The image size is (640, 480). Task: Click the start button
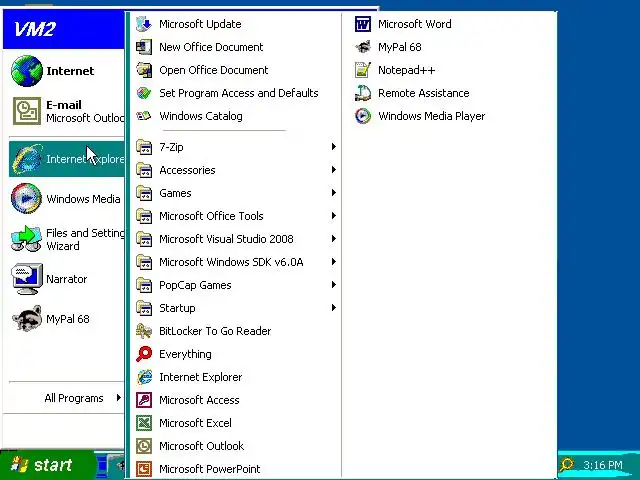[47, 464]
